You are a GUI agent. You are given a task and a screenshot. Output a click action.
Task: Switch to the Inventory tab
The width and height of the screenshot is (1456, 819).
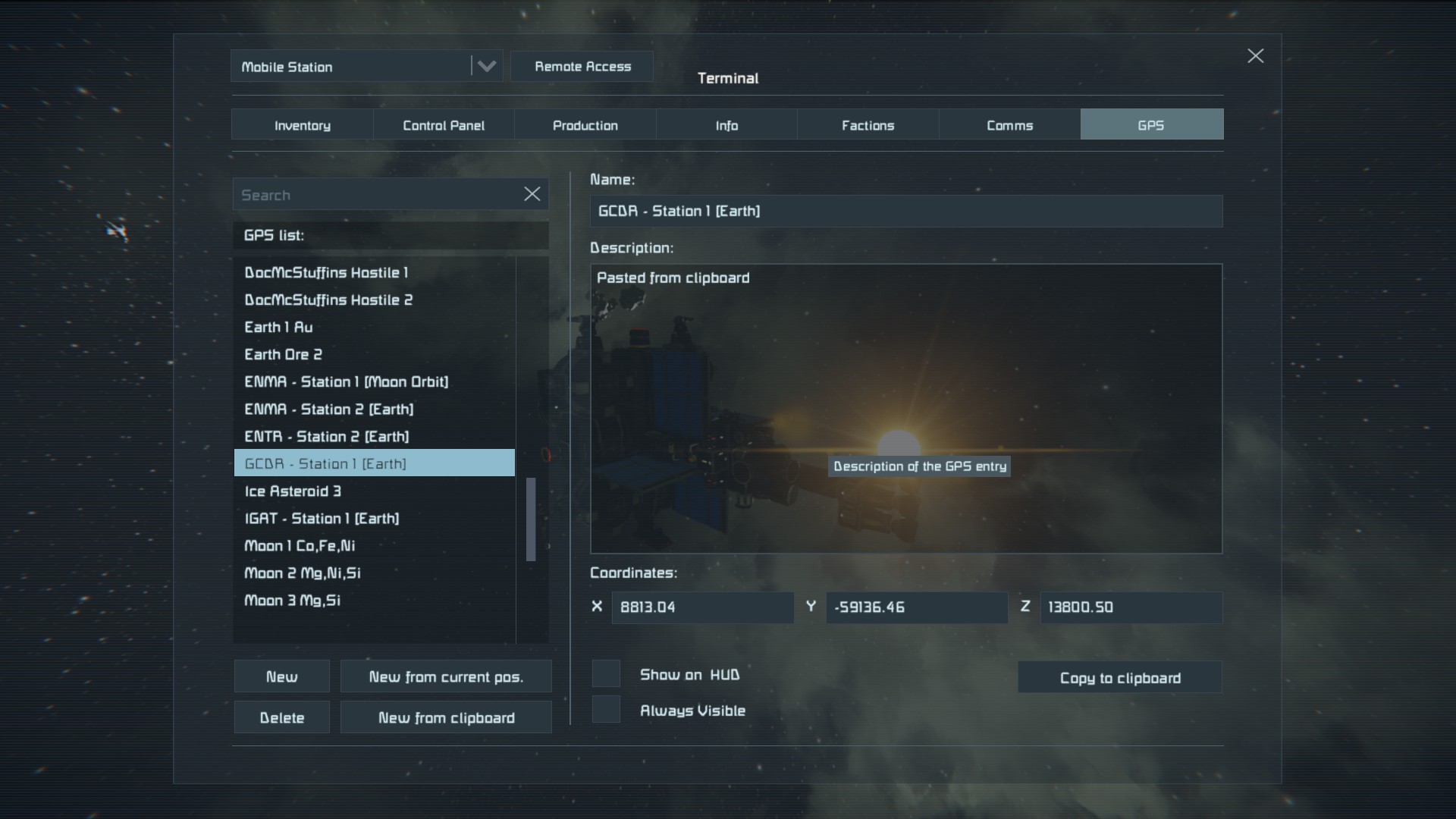(x=302, y=125)
